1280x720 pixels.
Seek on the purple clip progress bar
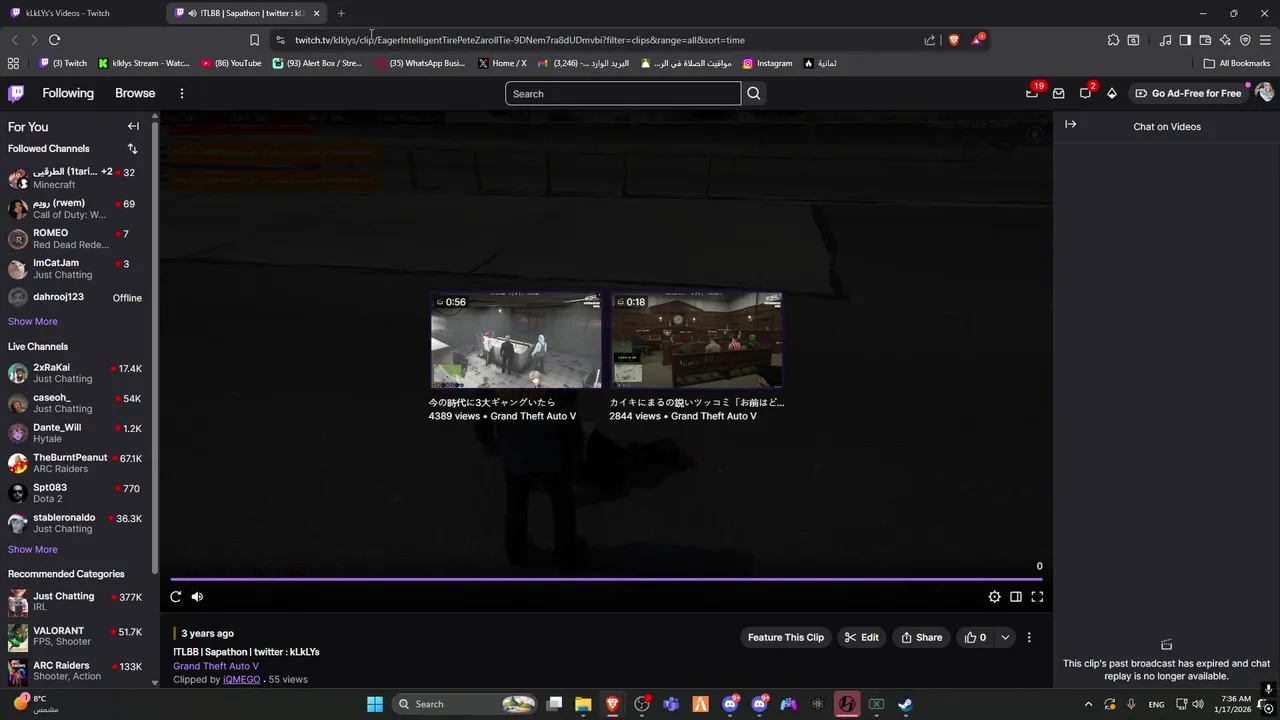tap(607, 579)
